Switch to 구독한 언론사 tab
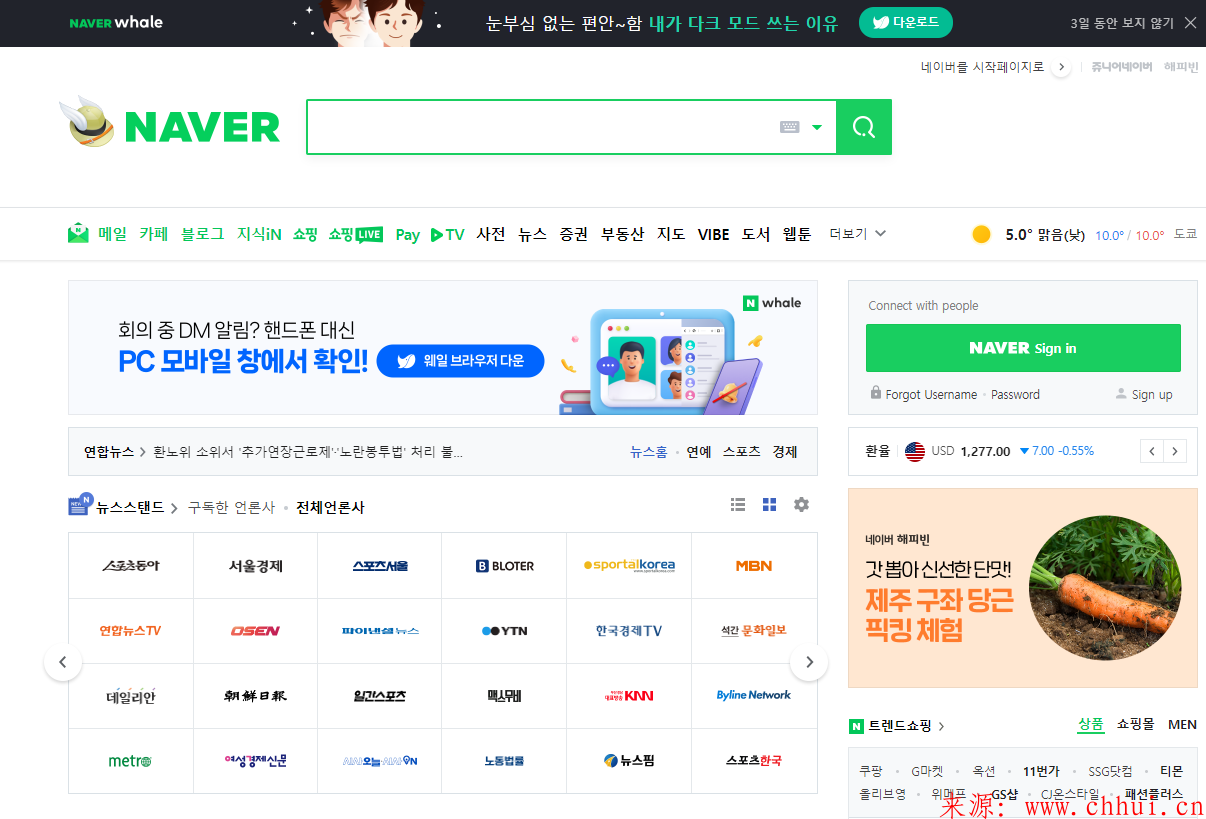 click(231, 507)
